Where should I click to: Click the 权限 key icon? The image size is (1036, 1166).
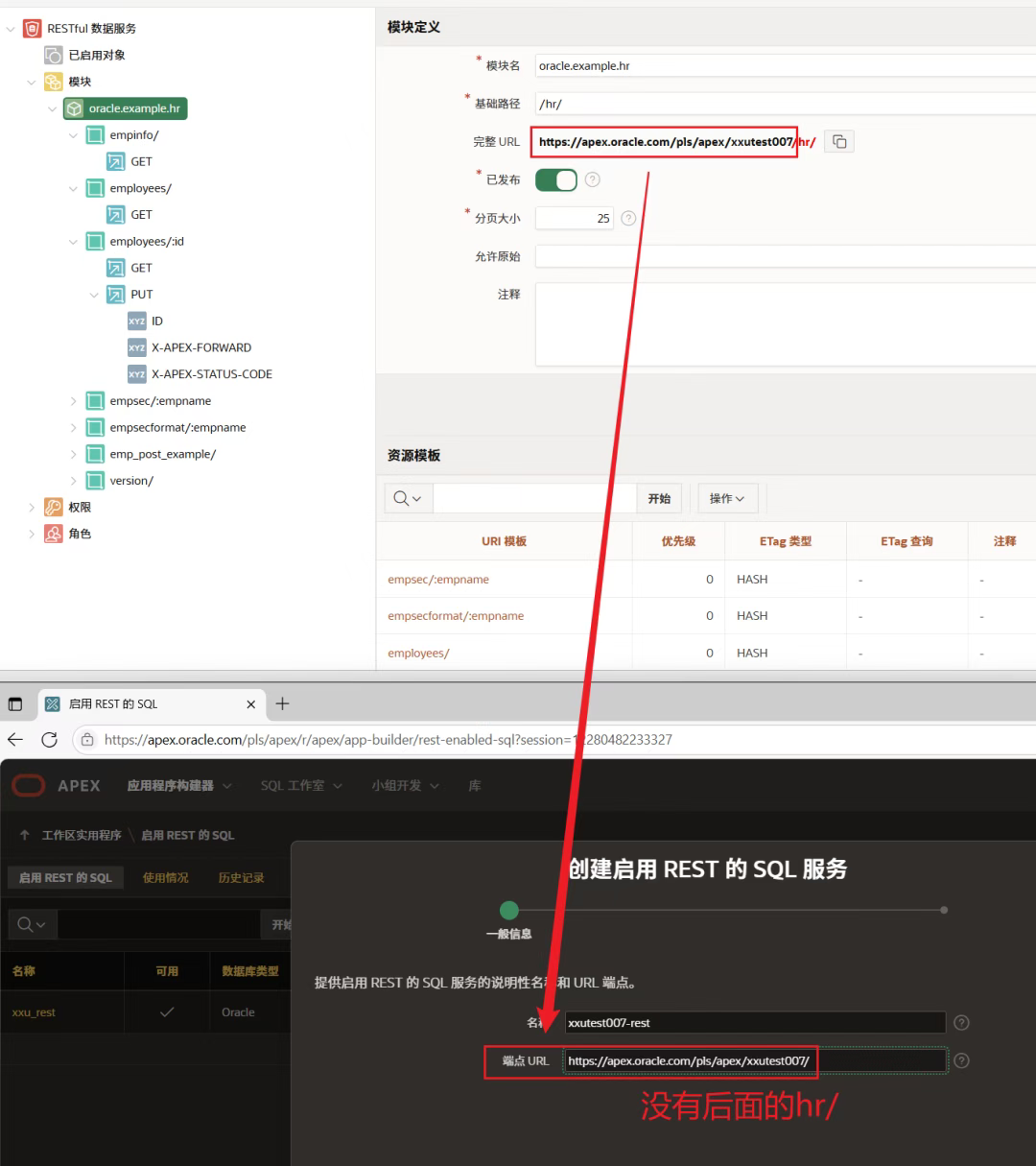tap(54, 508)
